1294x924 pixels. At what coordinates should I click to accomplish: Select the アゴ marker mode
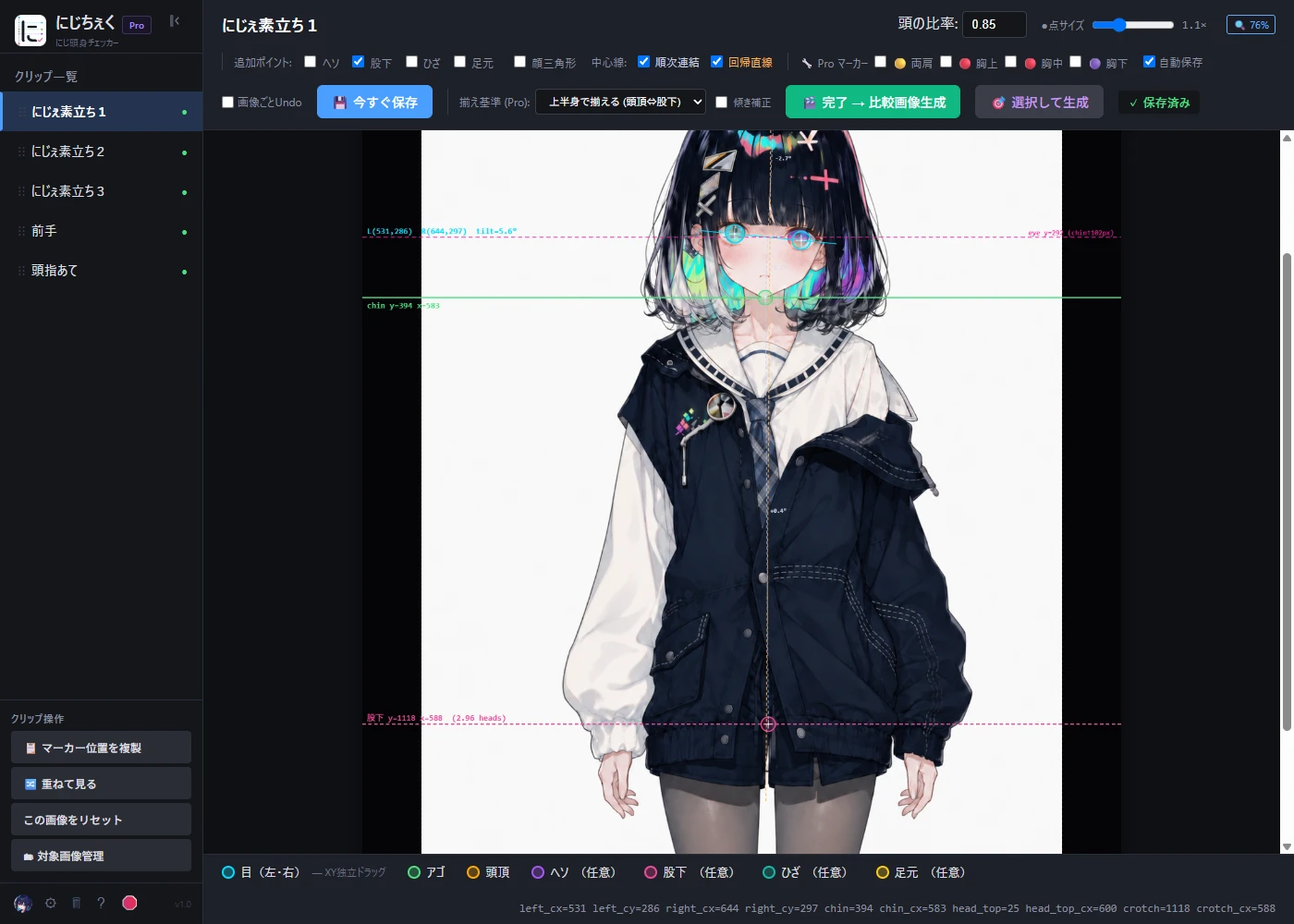coord(426,872)
